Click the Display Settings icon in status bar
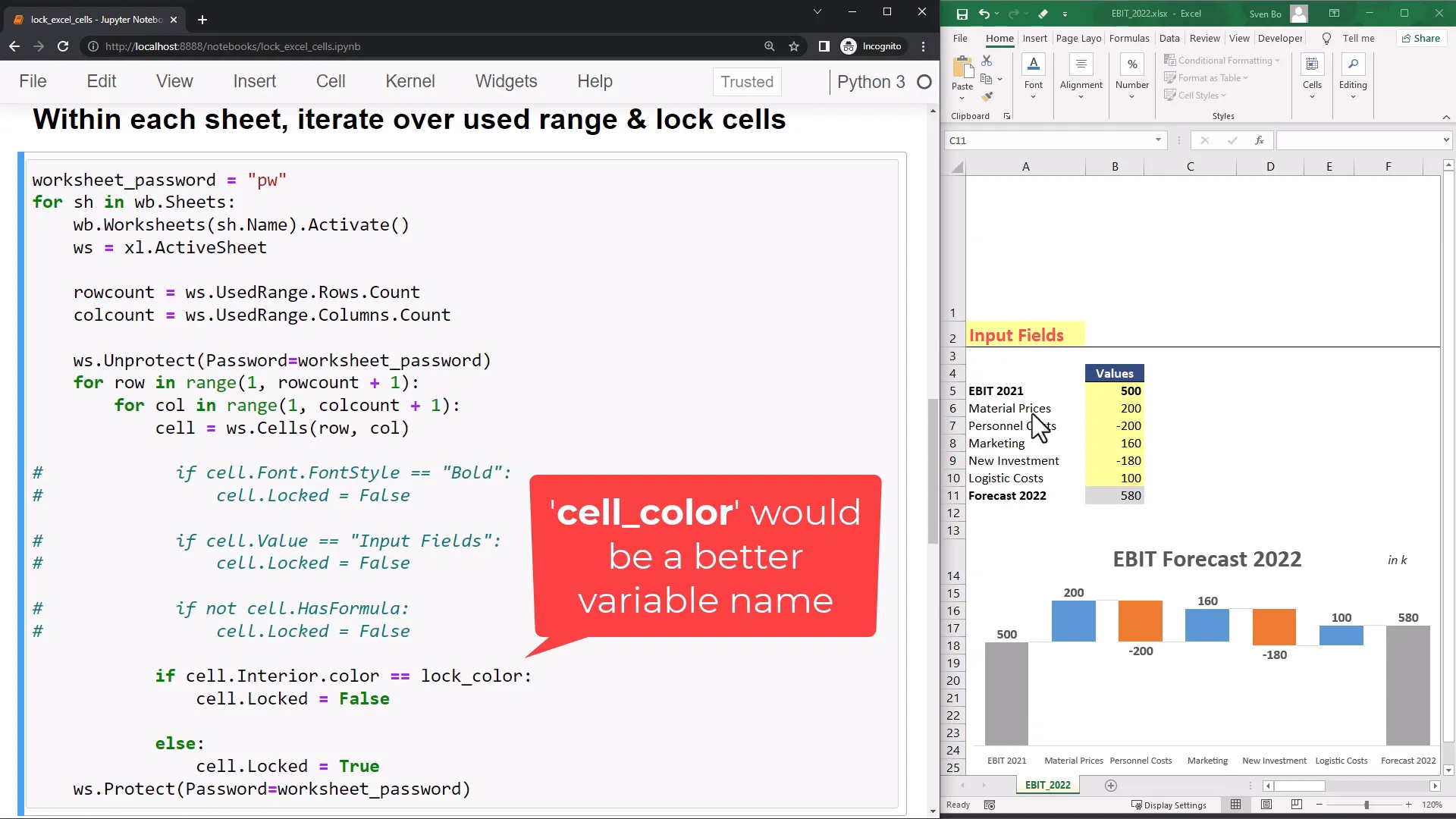Image resolution: width=1456 pixels, height=819 pixels. coord(1137,805)
